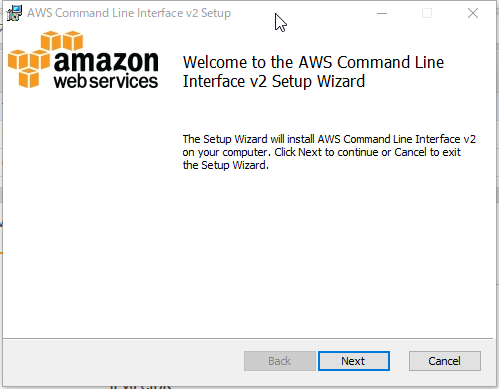Close the AWS CLI setup window
The height and width of the screenshot is (389, 499).
pos(473,13)
